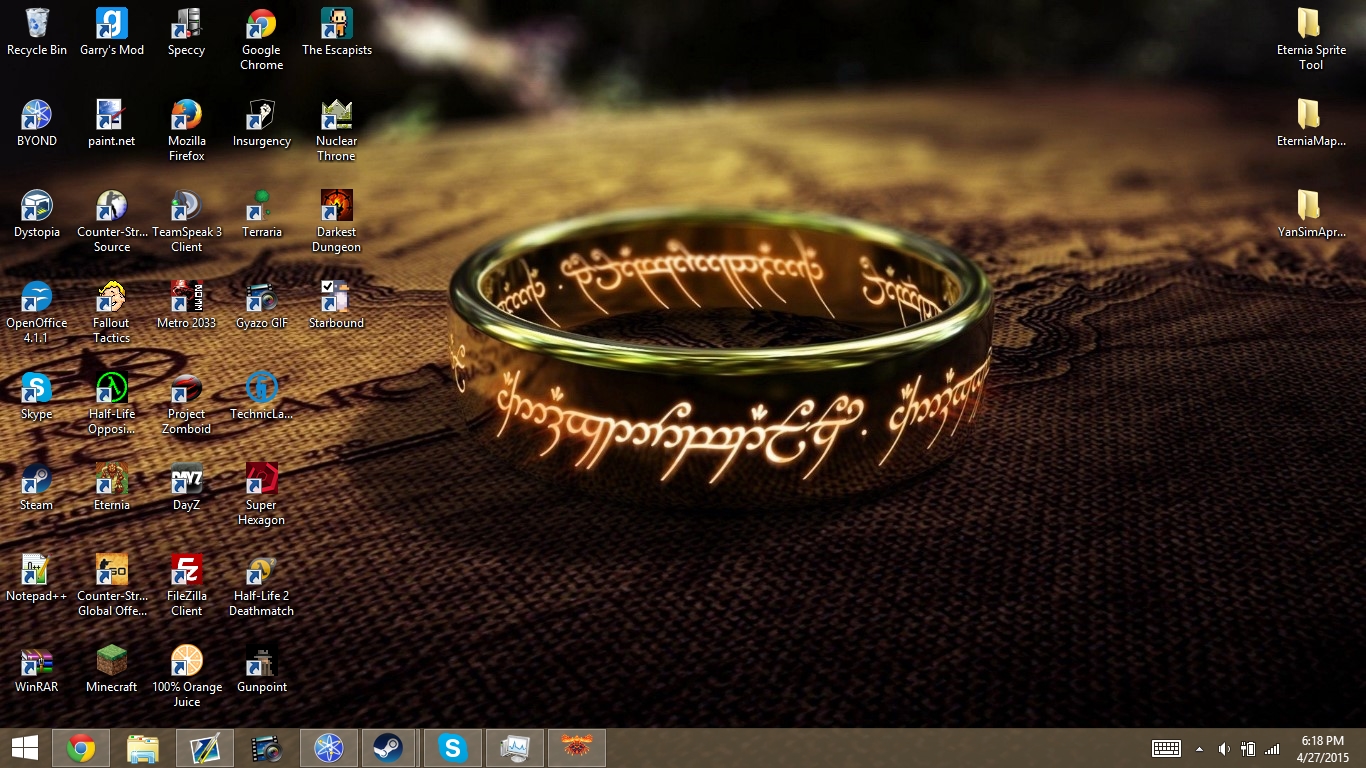Image resolution: width=1366 pixels, height=768 pixels.
Task: Select the Gunpoint desktop shortcut
Action: click(261, 669)
